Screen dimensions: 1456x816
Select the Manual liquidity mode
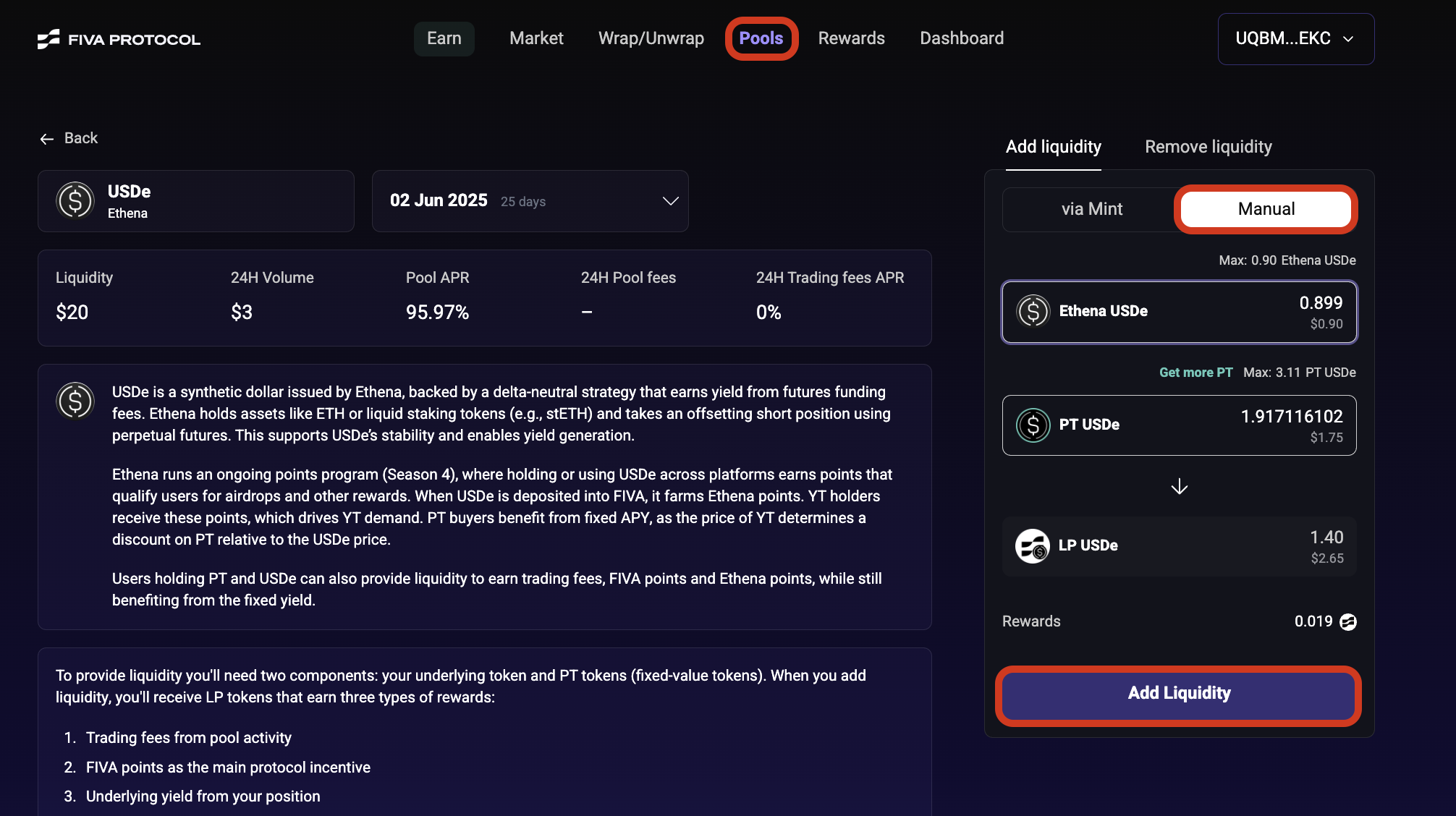1265,209
